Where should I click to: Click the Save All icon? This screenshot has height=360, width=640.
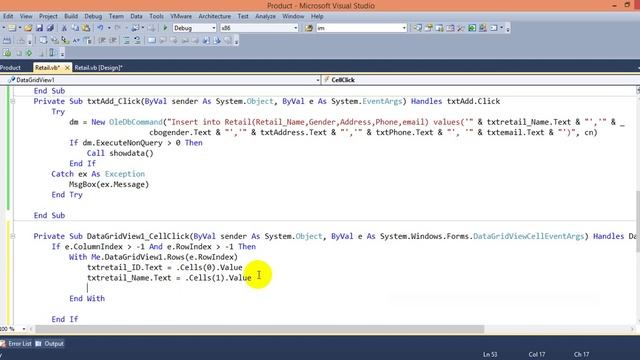click(x=50, y=28)
